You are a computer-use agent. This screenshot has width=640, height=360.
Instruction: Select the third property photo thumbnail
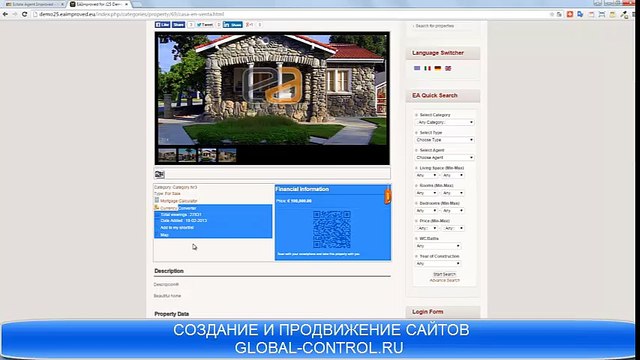click(x=207, y=155)
